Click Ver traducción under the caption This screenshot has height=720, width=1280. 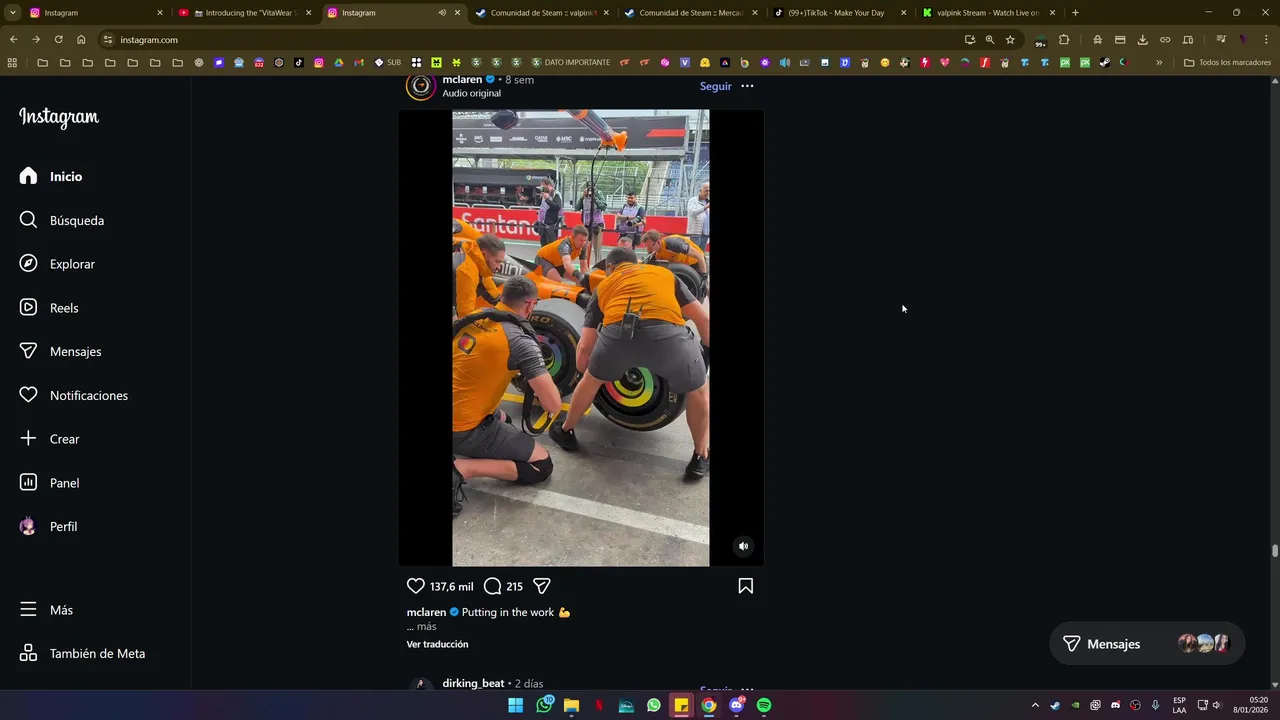[x=437, y=644]
